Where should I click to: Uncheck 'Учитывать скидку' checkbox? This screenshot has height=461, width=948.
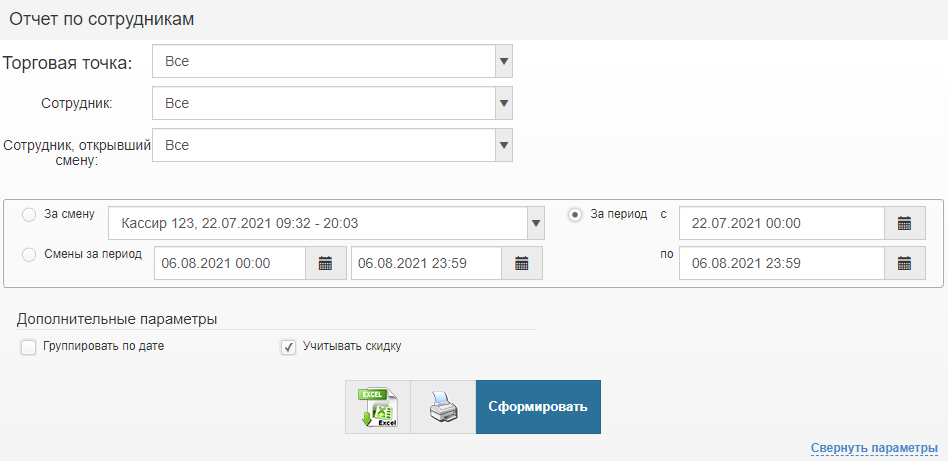(x=289, y=347)
